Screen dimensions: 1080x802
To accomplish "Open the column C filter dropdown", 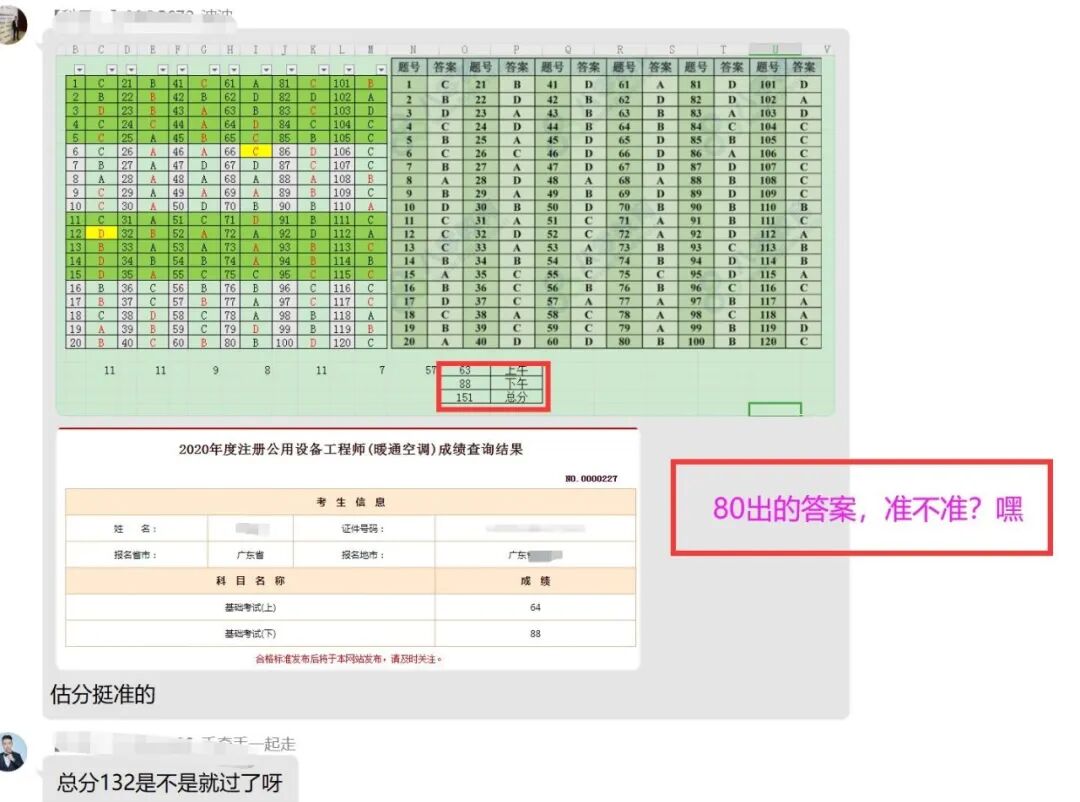I will pos(112,70).
